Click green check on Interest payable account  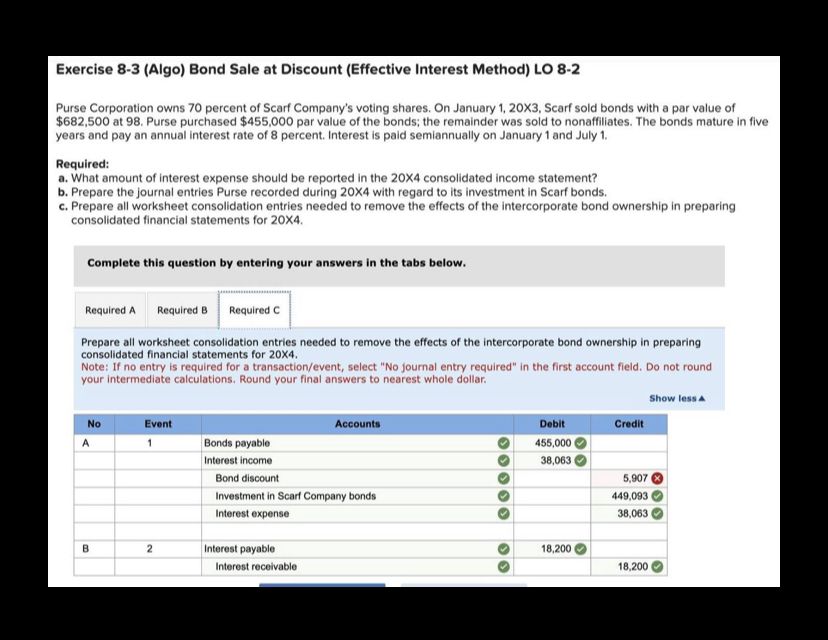coord(504,549)
